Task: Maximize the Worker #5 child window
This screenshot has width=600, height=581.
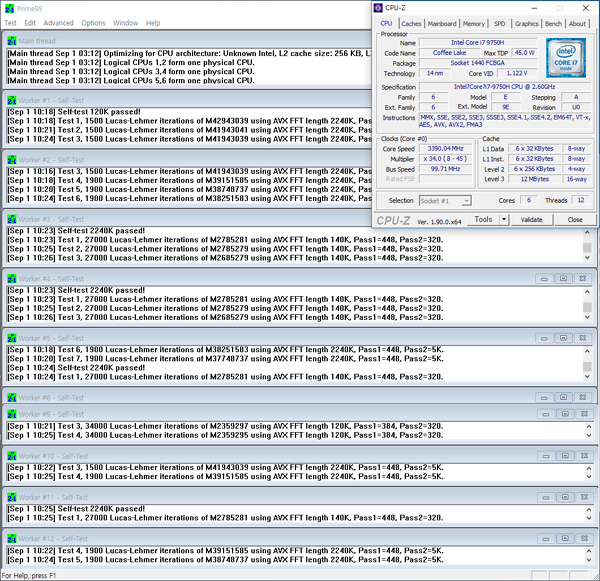Action: (x=563, y=338)
